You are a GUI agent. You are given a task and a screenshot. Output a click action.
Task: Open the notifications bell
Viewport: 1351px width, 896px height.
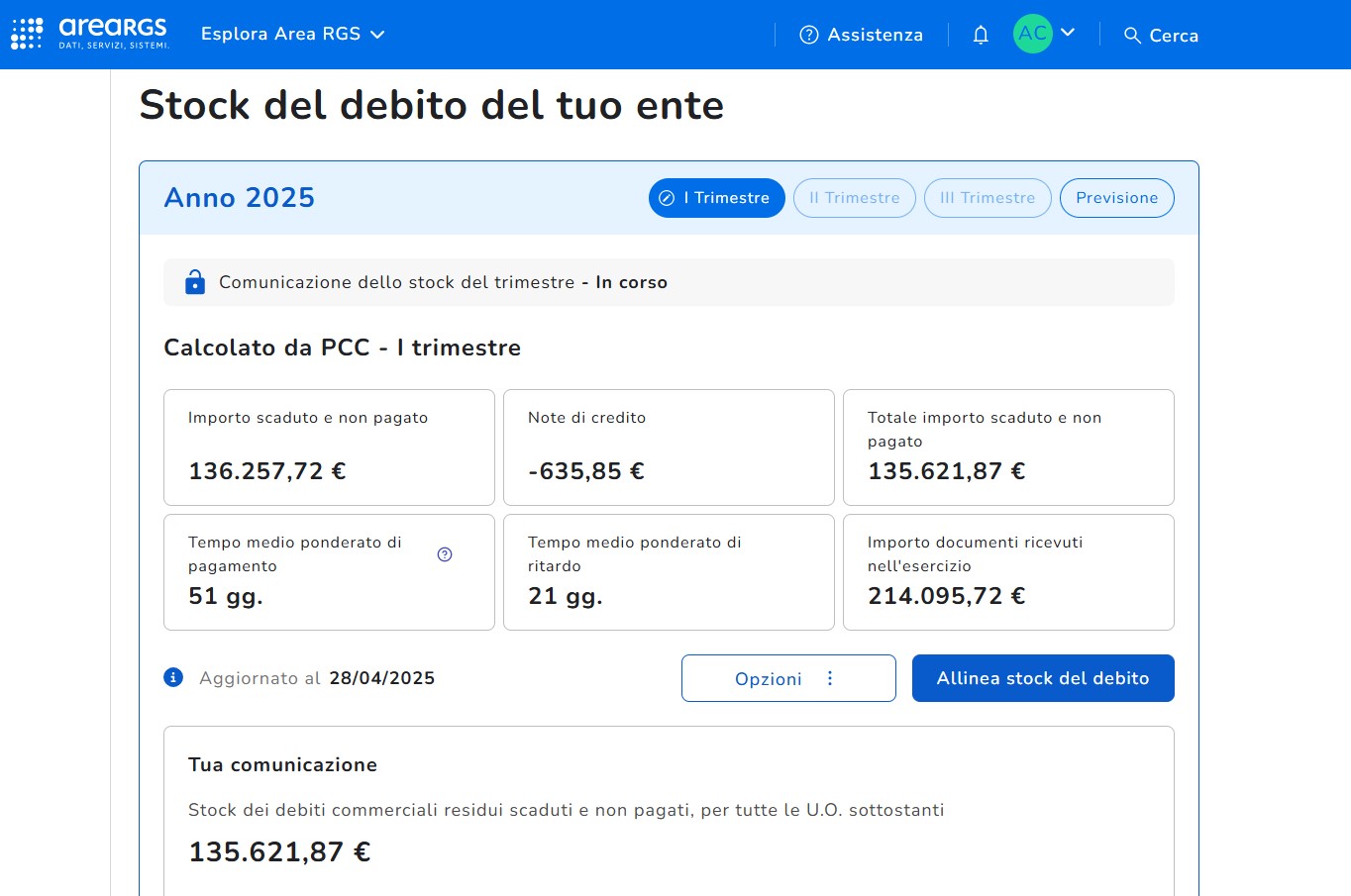pyautogui.click(x=981, y=36)
